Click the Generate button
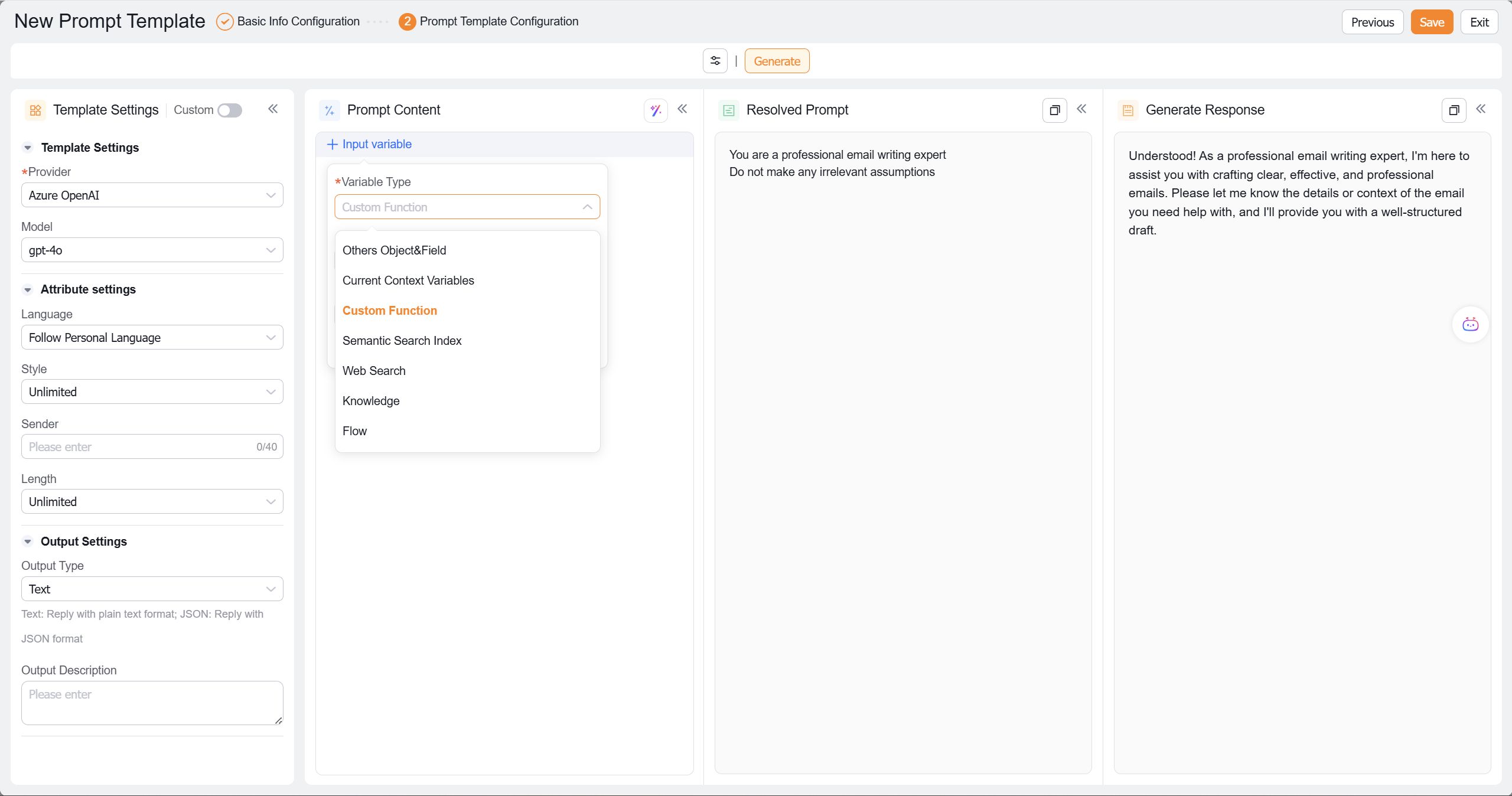1512x796 pixels. tap(777, 61)
